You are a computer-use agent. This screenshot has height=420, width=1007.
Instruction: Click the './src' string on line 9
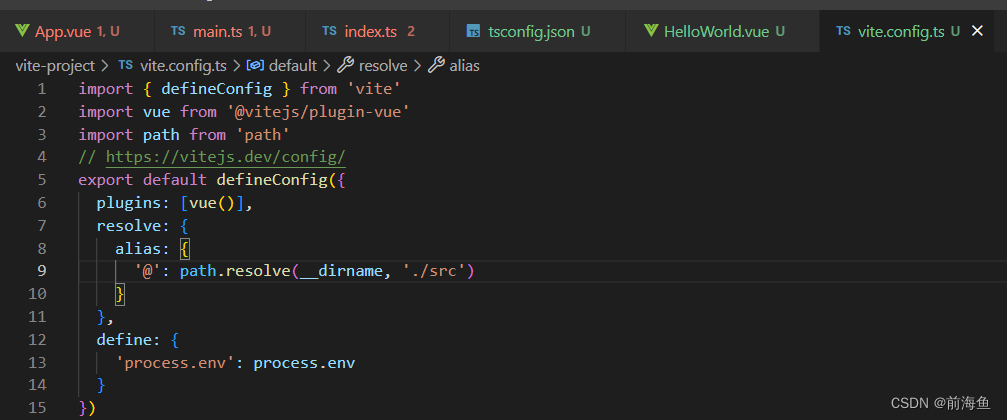(434, 272)
